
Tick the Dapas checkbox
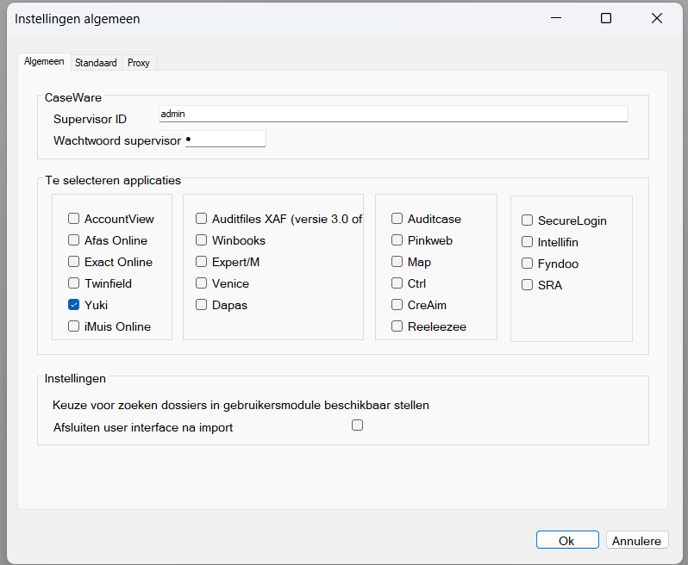pyautogui.click(x=201, y=304)
